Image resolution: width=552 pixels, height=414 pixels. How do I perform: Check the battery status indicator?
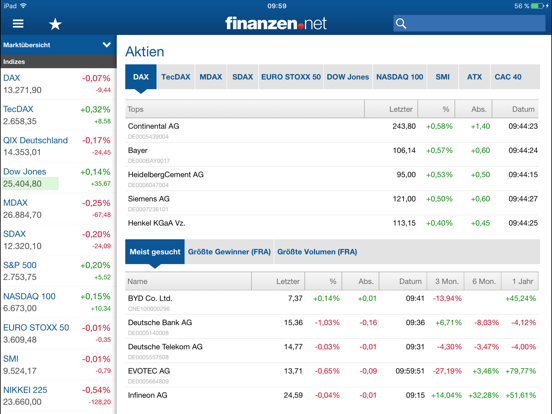pos(537,6)
